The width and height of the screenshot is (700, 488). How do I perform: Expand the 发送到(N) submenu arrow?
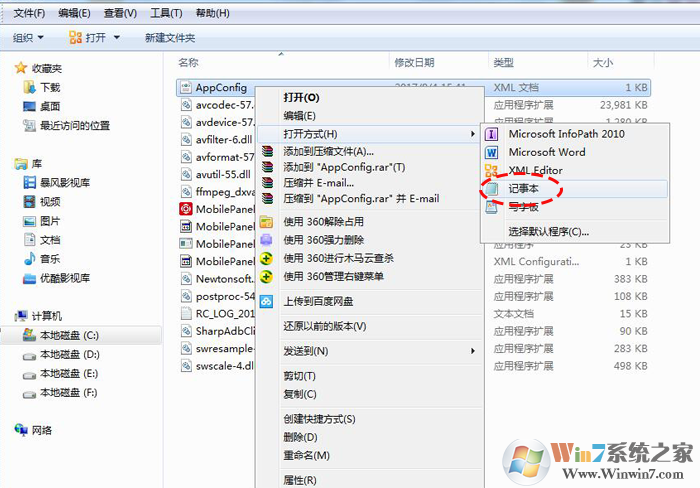(472, 351)
